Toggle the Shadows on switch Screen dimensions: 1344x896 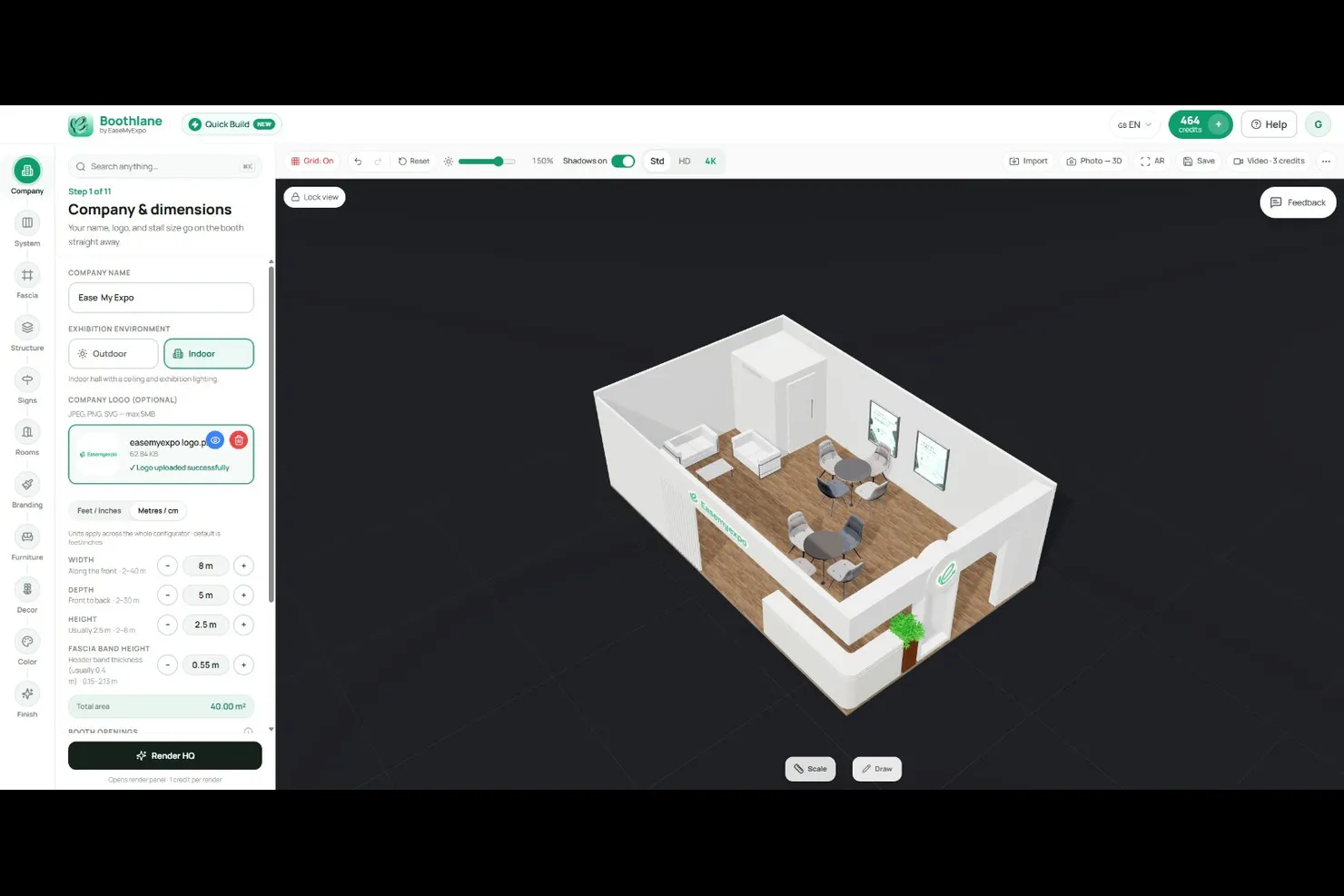[x=623, y=162]
